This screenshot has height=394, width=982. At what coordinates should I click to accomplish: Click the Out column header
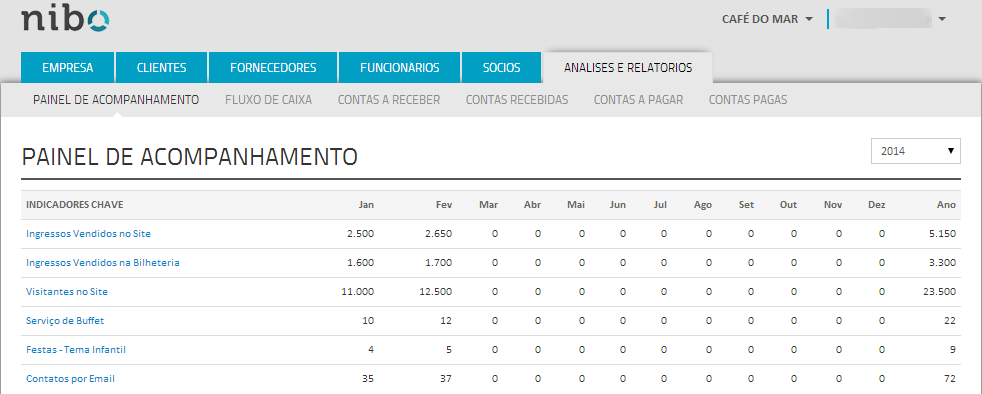(788, 205)
